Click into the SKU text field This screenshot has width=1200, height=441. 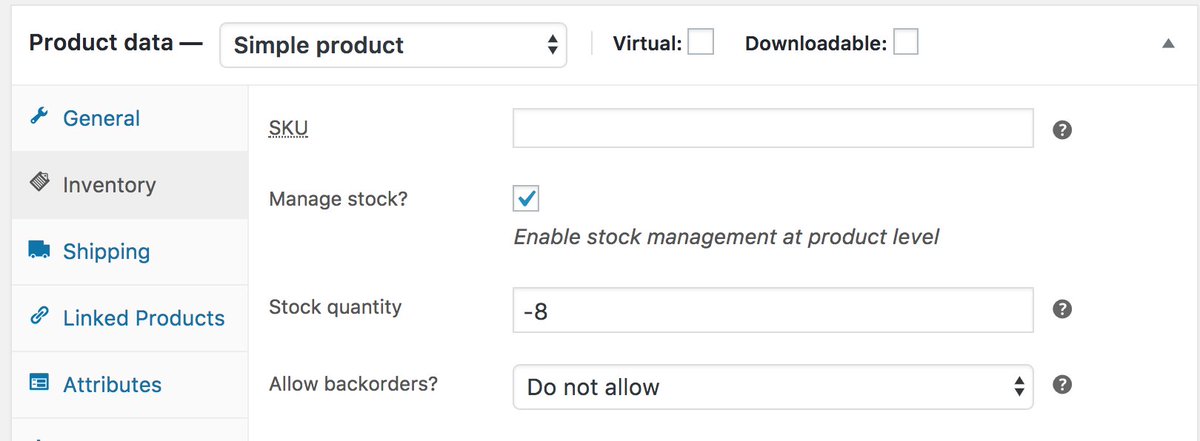pos(773,128)
